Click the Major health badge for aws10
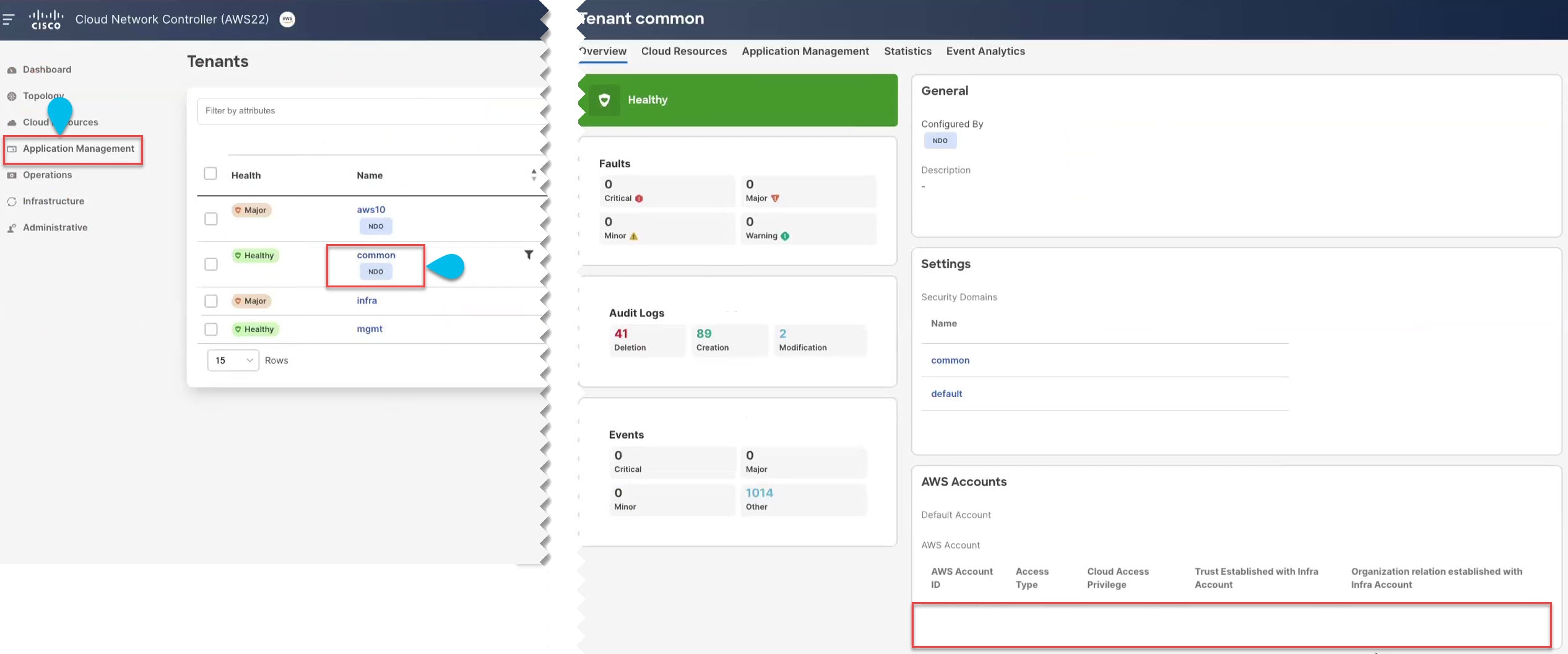 251,210
